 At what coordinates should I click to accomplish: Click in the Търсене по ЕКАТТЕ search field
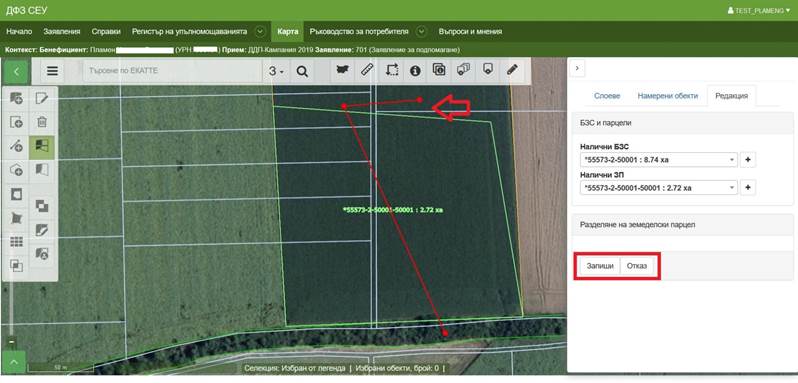pyautogui.click(x=173, y=71)
